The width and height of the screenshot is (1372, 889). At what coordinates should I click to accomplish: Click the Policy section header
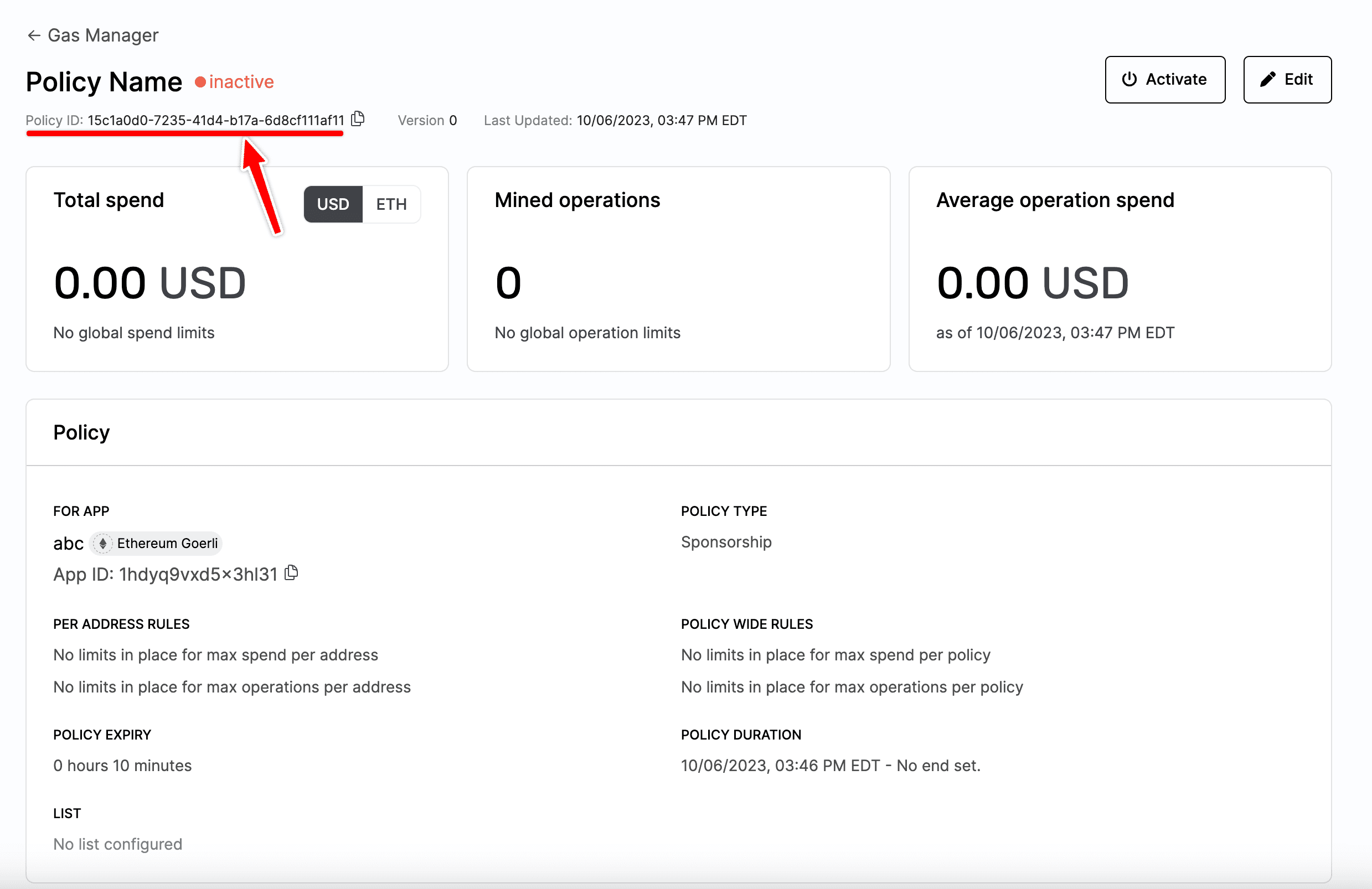point(81,432)
